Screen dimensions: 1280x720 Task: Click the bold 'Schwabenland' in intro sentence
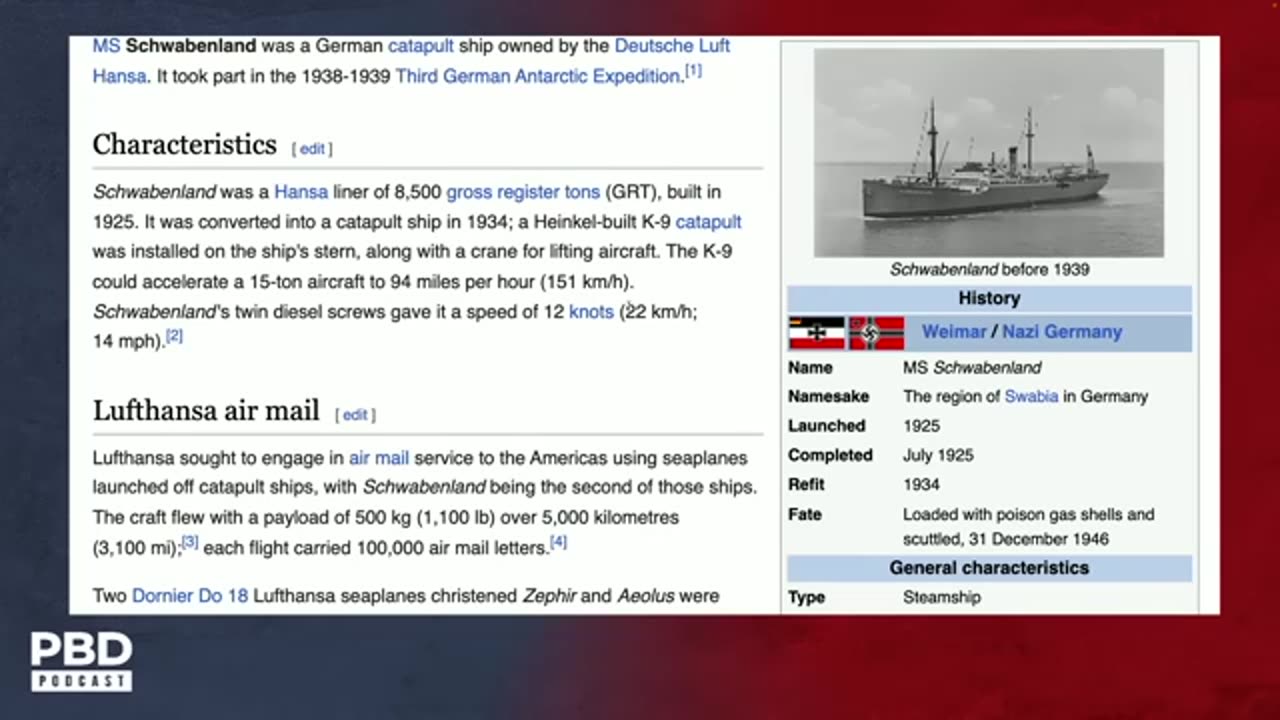coord(191,46)
